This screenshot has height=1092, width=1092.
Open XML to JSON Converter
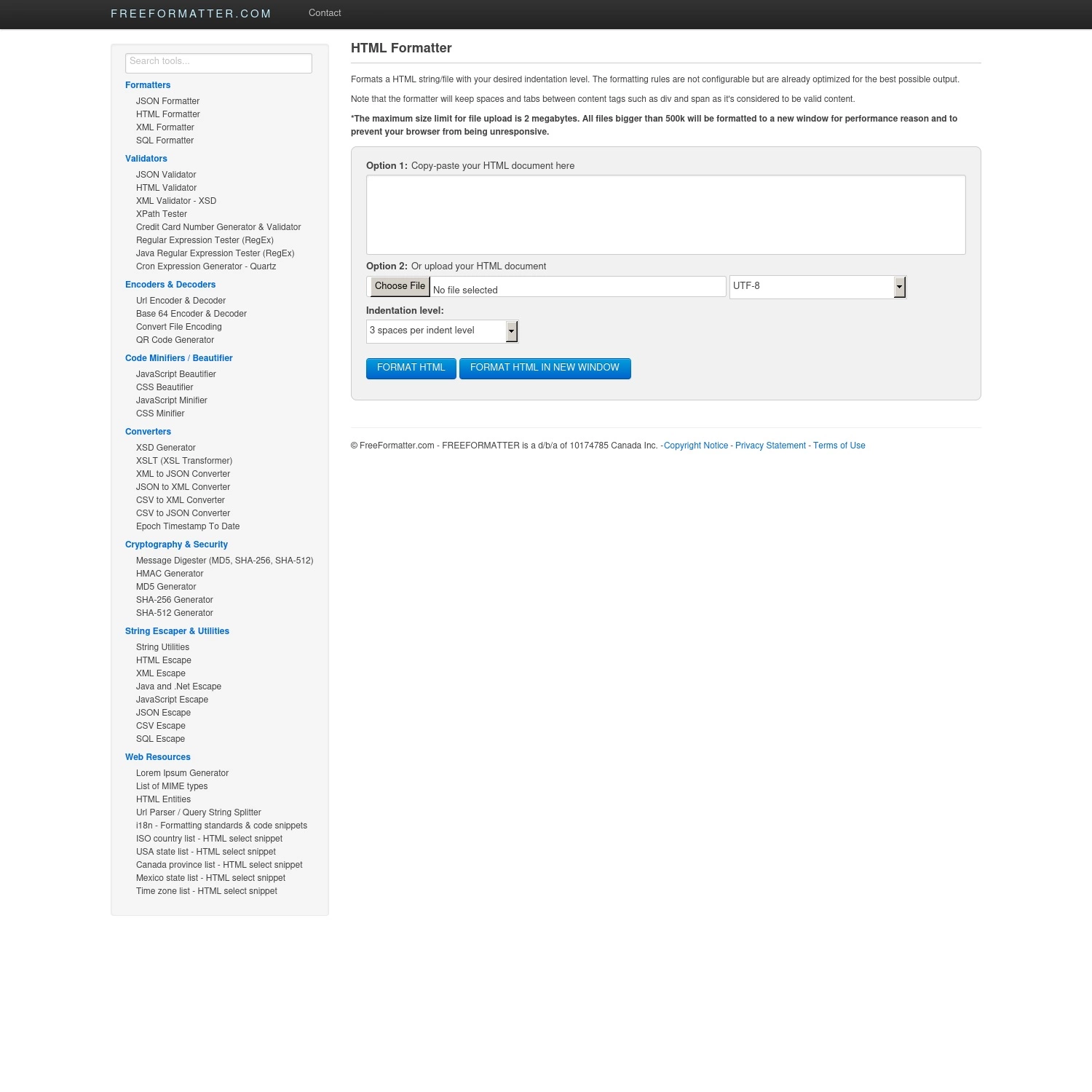coord(183,474)
